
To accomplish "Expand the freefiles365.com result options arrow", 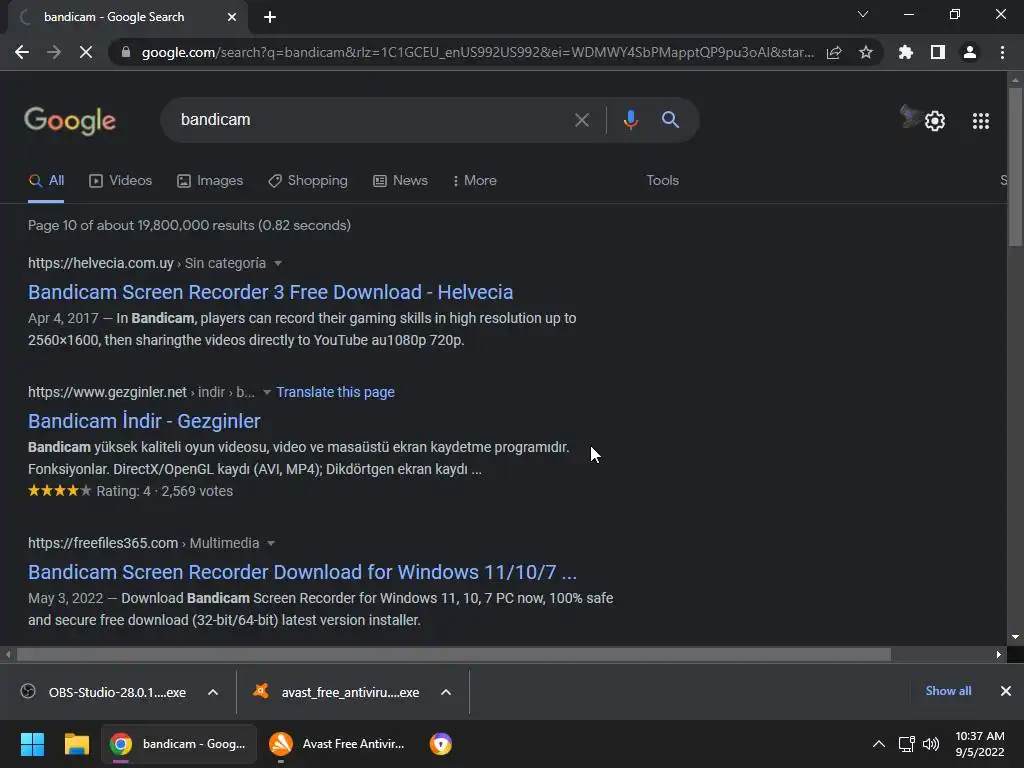I will [x=271, y=543].
